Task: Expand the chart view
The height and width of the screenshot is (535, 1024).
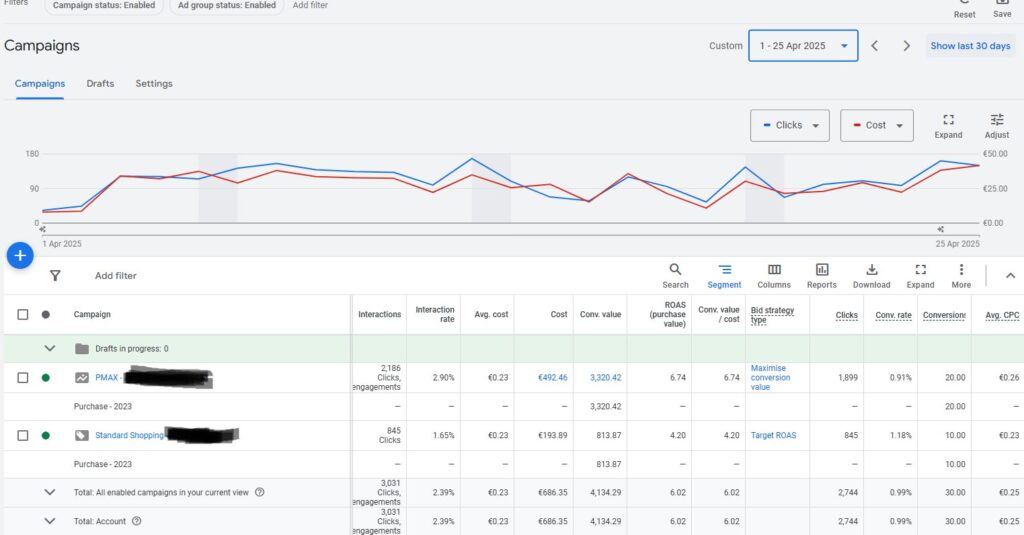Action: click(x=948, y=125)
